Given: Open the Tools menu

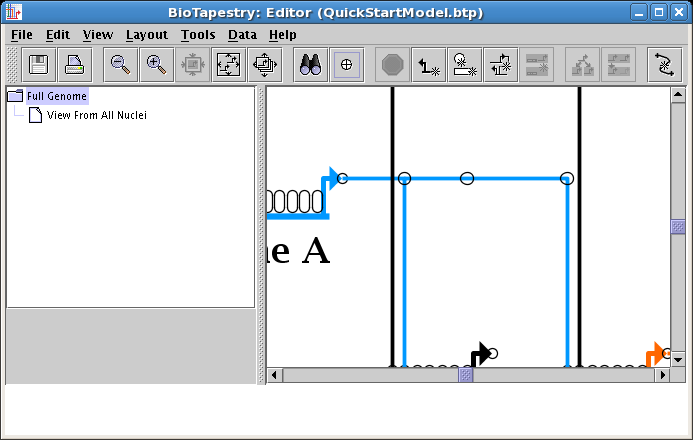Looking at the screenshot, I should (198, 34).
